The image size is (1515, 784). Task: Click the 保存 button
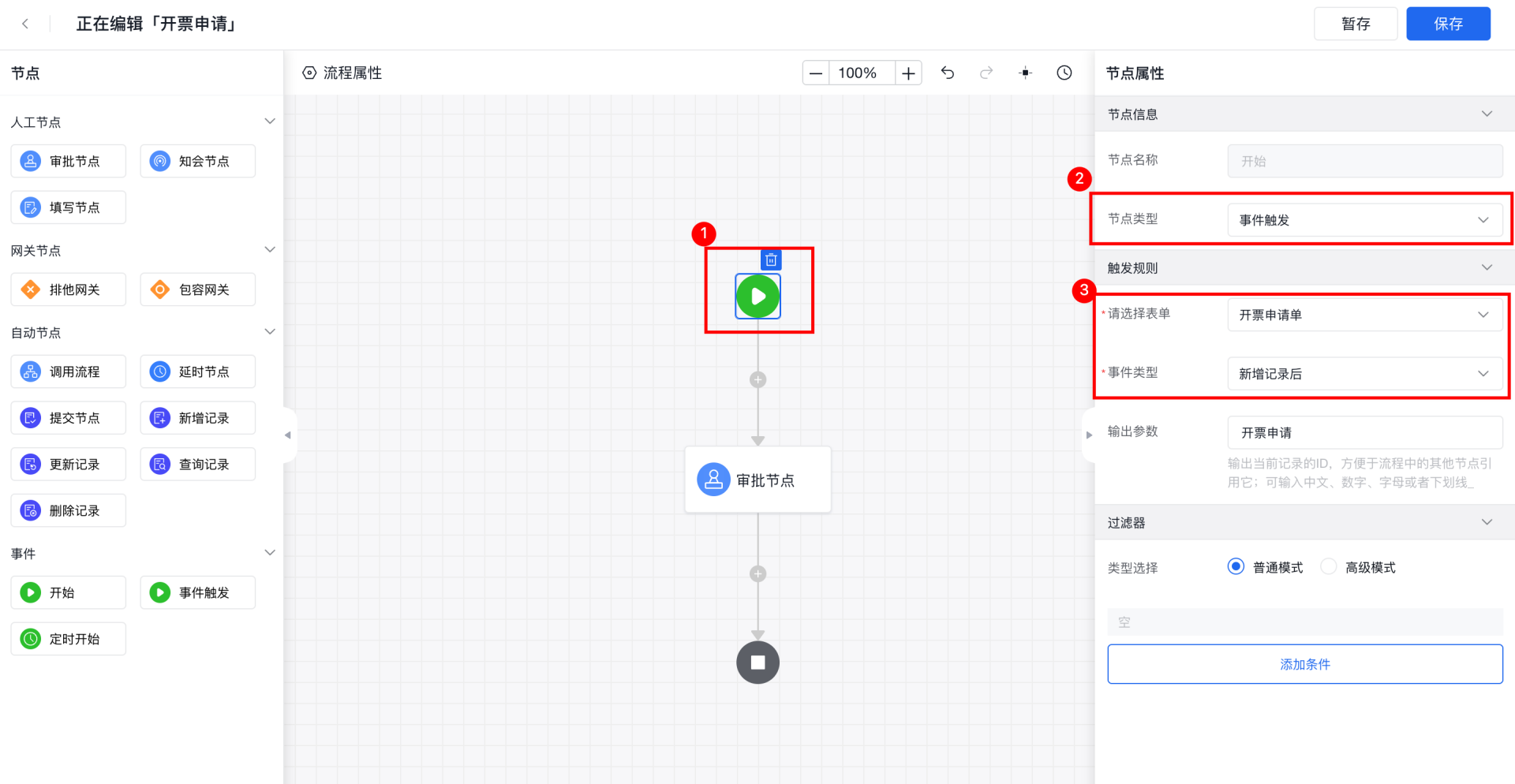[x=1447, y=24]
